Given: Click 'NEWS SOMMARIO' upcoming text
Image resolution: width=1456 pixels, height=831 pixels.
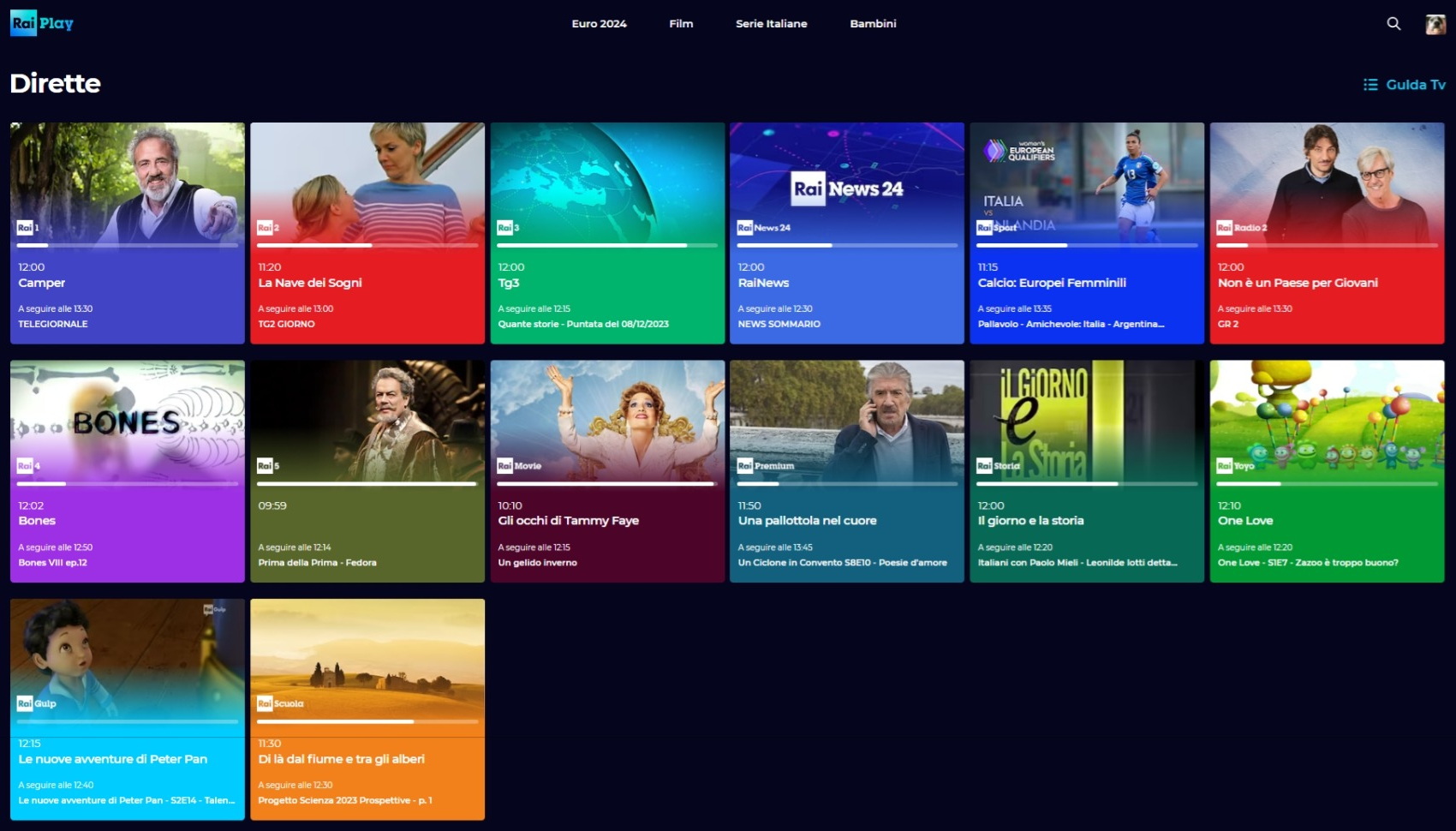Looking at the screenshot, I should [x=779, y=324].
